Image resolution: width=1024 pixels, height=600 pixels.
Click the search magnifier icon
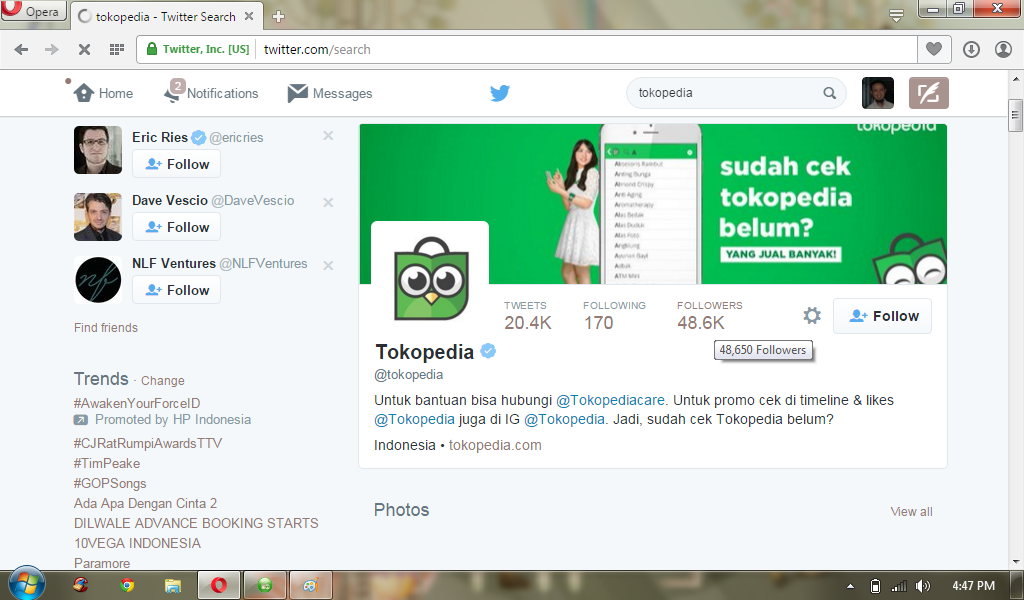(829, 93)
